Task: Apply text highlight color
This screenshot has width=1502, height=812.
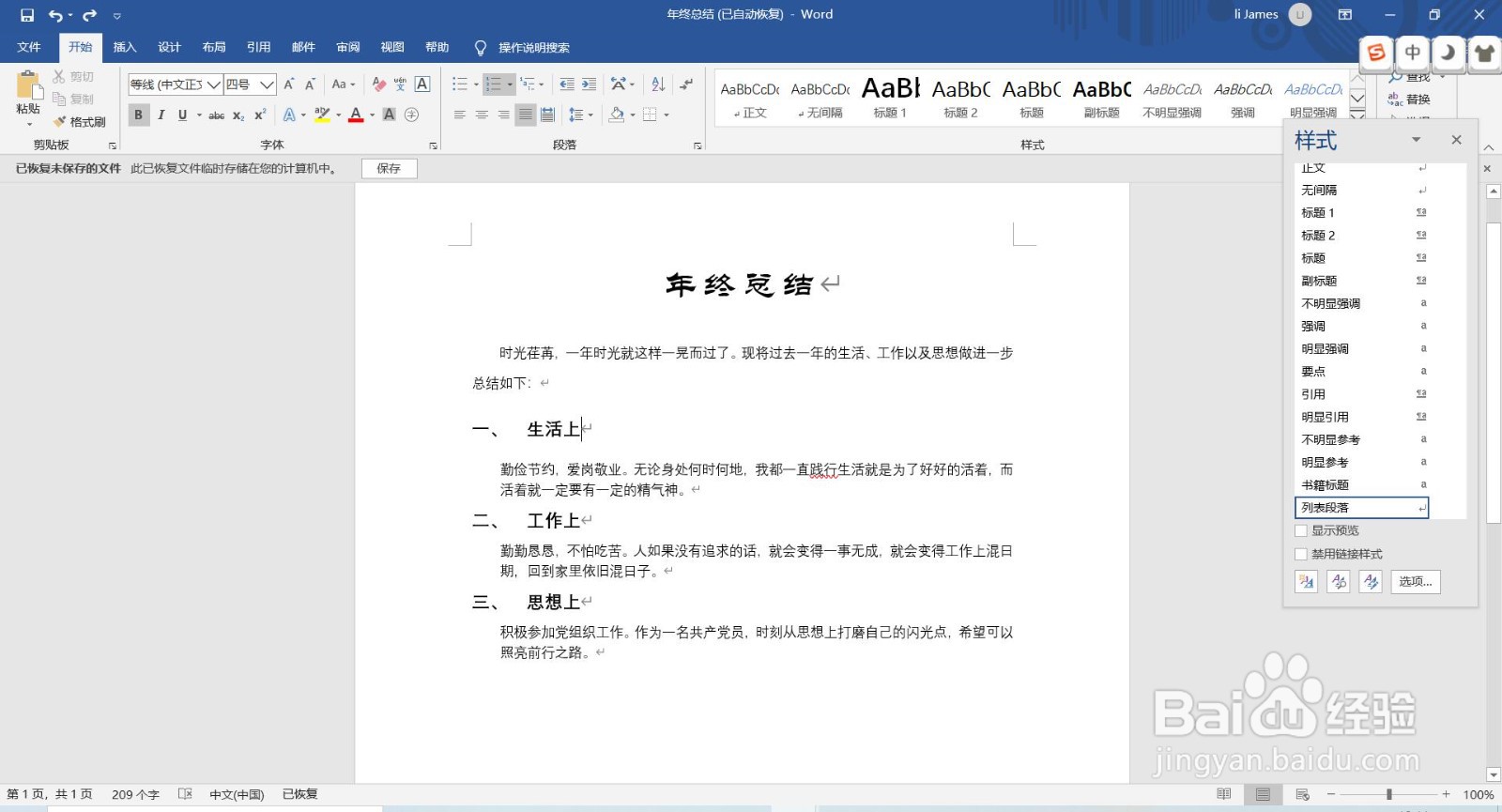Action: tap(322, 115)
